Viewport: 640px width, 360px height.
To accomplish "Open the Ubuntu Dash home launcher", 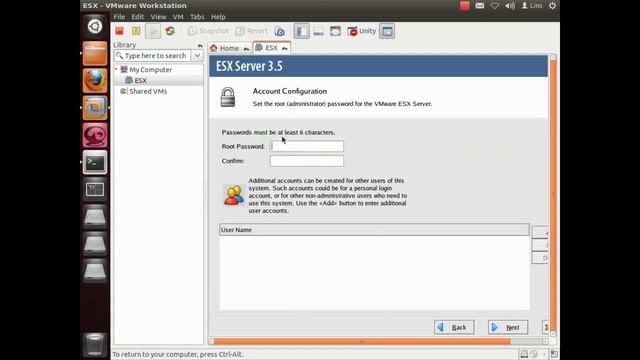I will point(95,26).
